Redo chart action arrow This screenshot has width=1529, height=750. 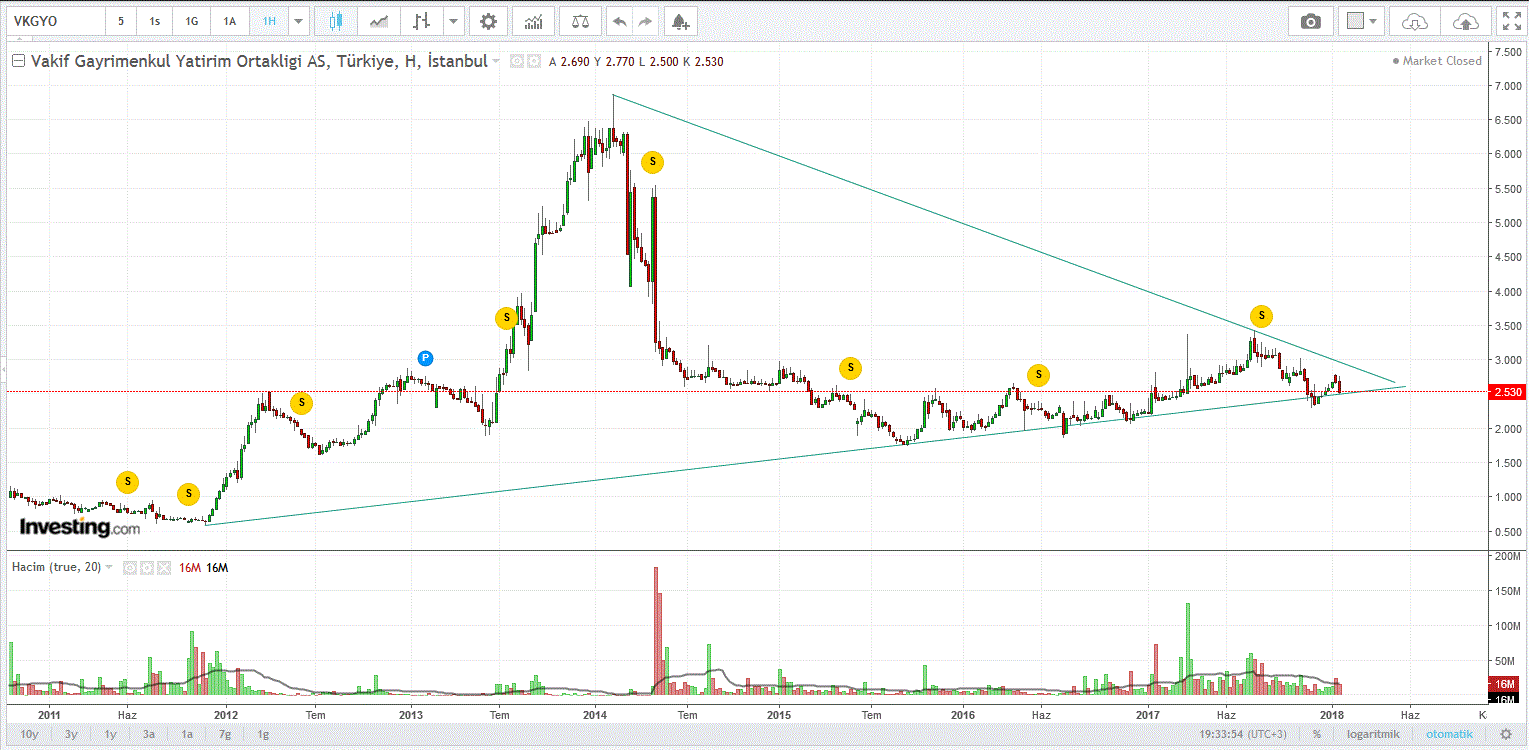tap(646, 21)
